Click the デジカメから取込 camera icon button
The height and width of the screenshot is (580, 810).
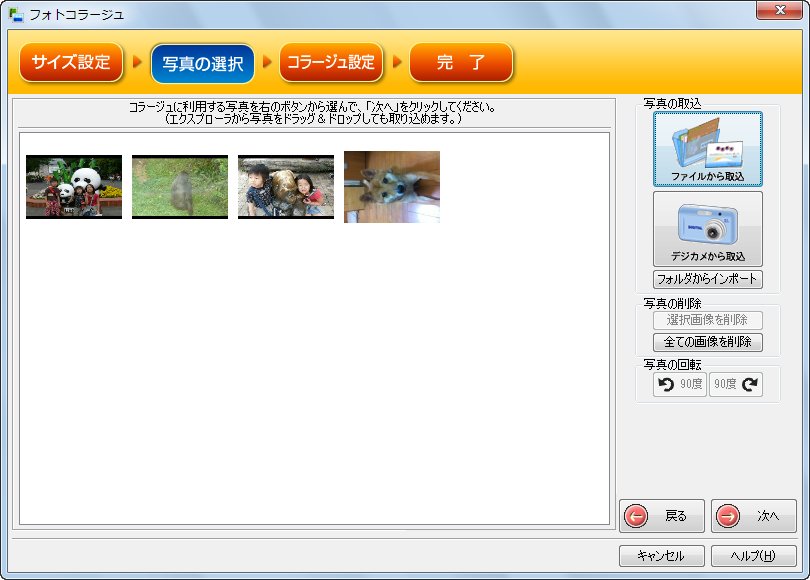coord(708,229)
